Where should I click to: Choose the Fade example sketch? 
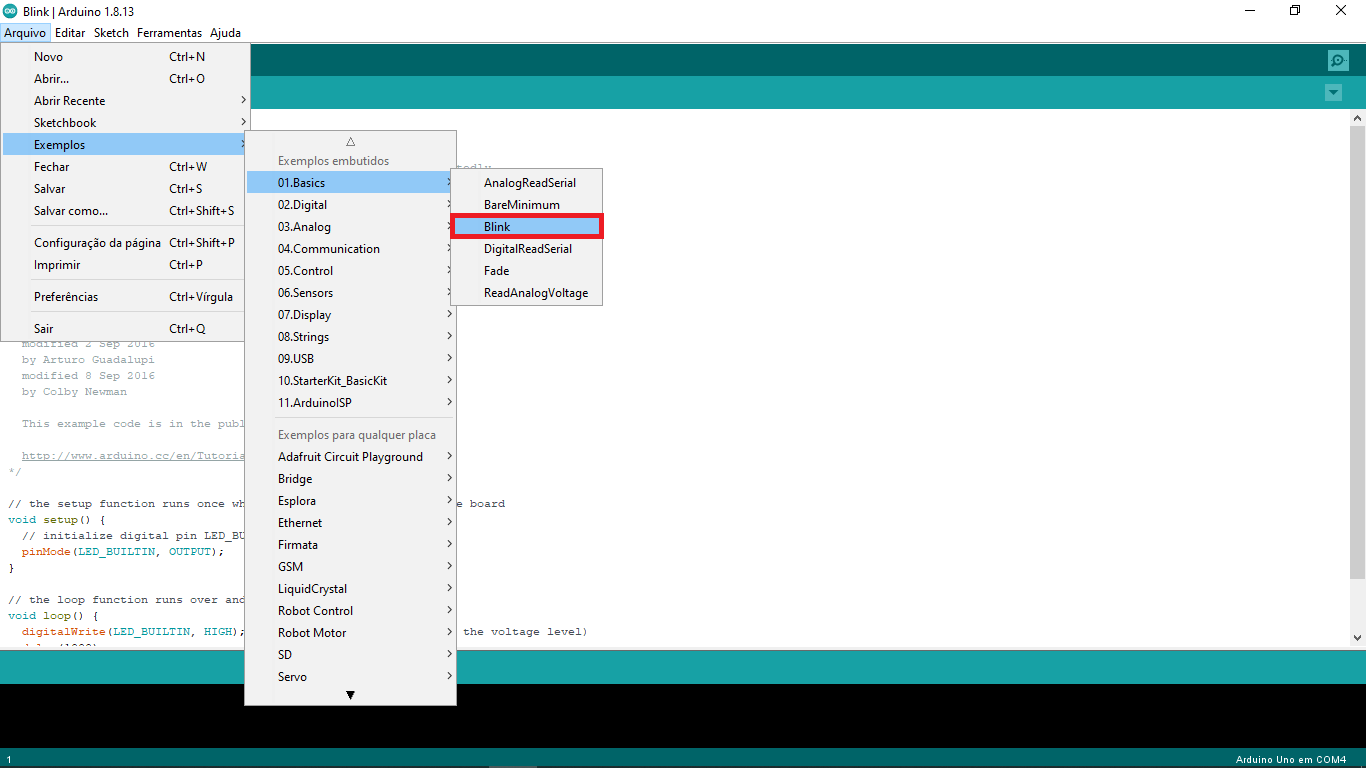pos(497,271)
